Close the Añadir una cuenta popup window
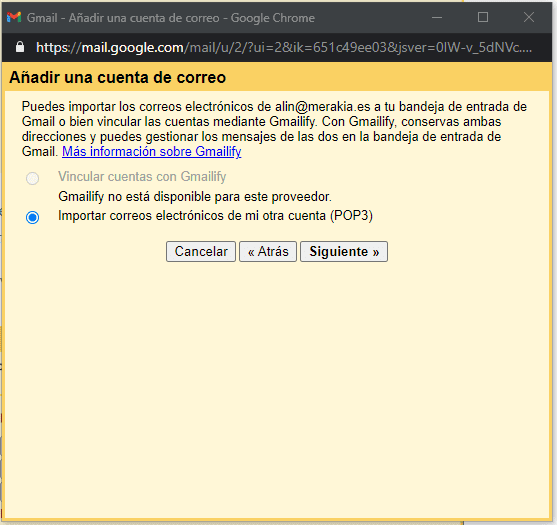 click(529, 17)
